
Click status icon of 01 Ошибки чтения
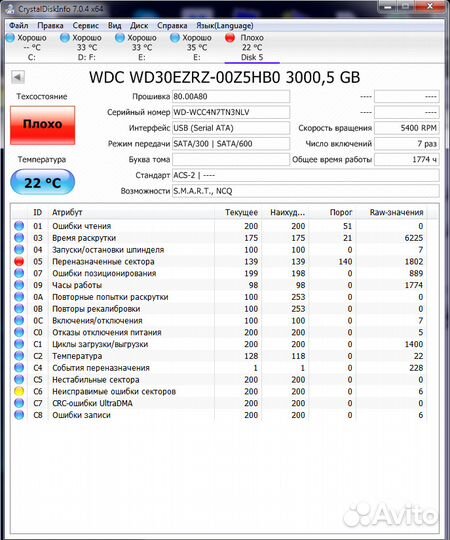click(19, 226)
